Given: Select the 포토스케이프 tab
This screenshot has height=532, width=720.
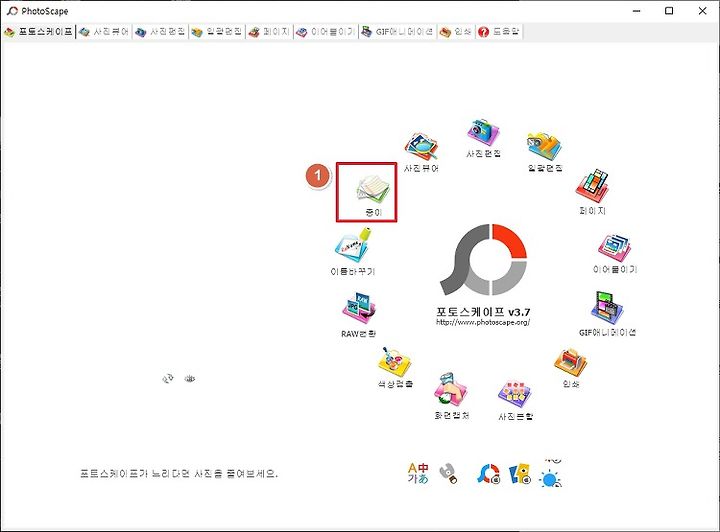Looking at the screenshot, I should pyautogui.click(x=39, y=32).
